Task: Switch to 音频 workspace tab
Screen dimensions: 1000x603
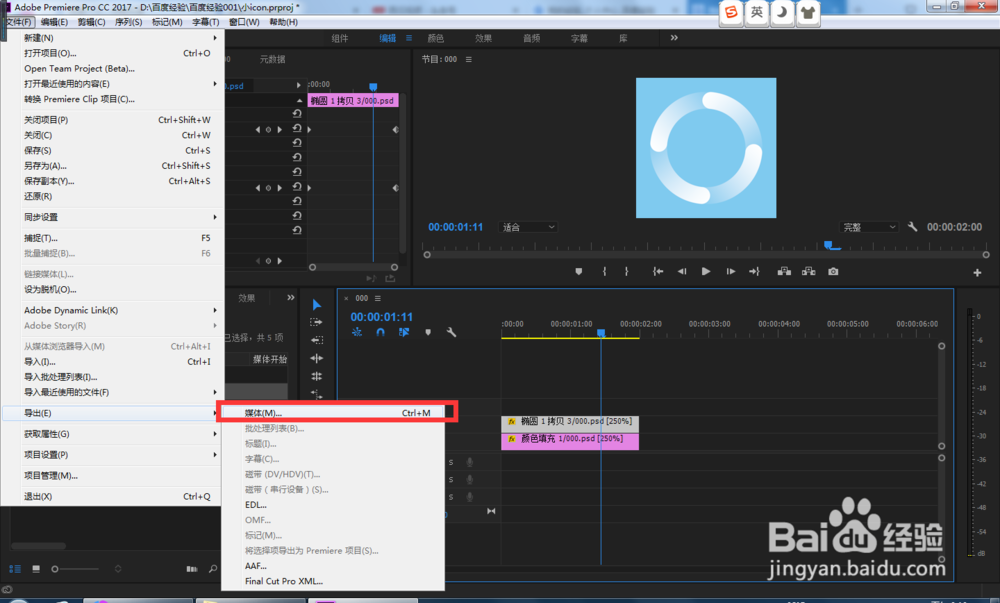Action: pyautogui.click(x=531, y=38)
